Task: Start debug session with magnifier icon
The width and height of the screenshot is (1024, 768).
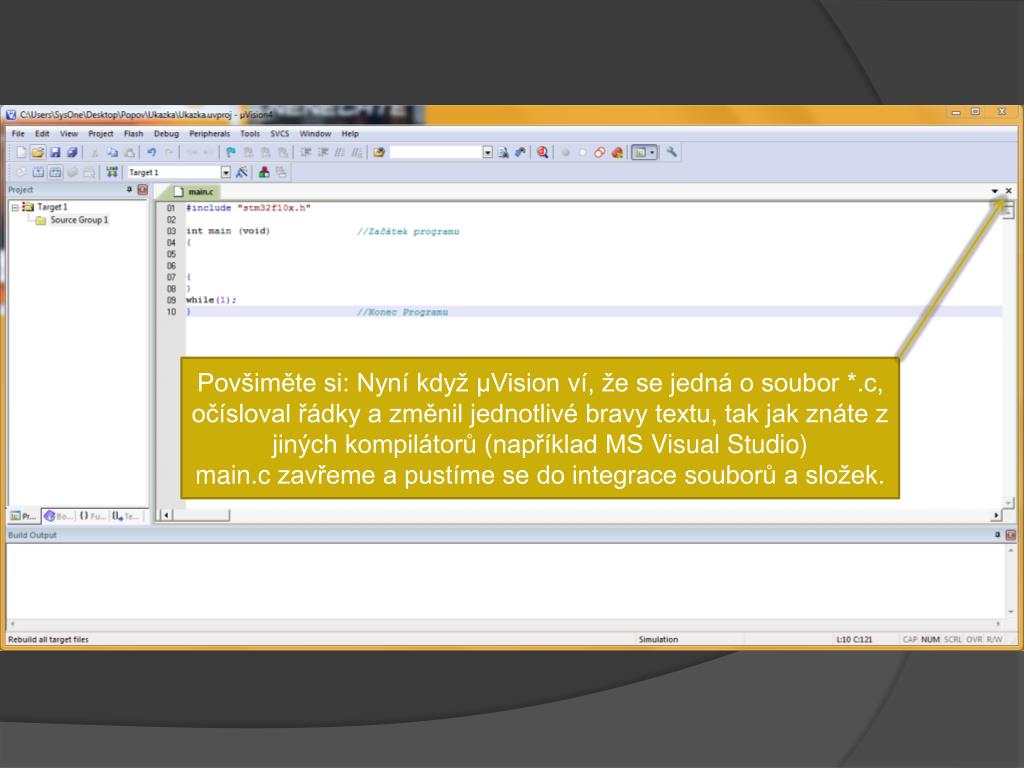Action: 542,153
